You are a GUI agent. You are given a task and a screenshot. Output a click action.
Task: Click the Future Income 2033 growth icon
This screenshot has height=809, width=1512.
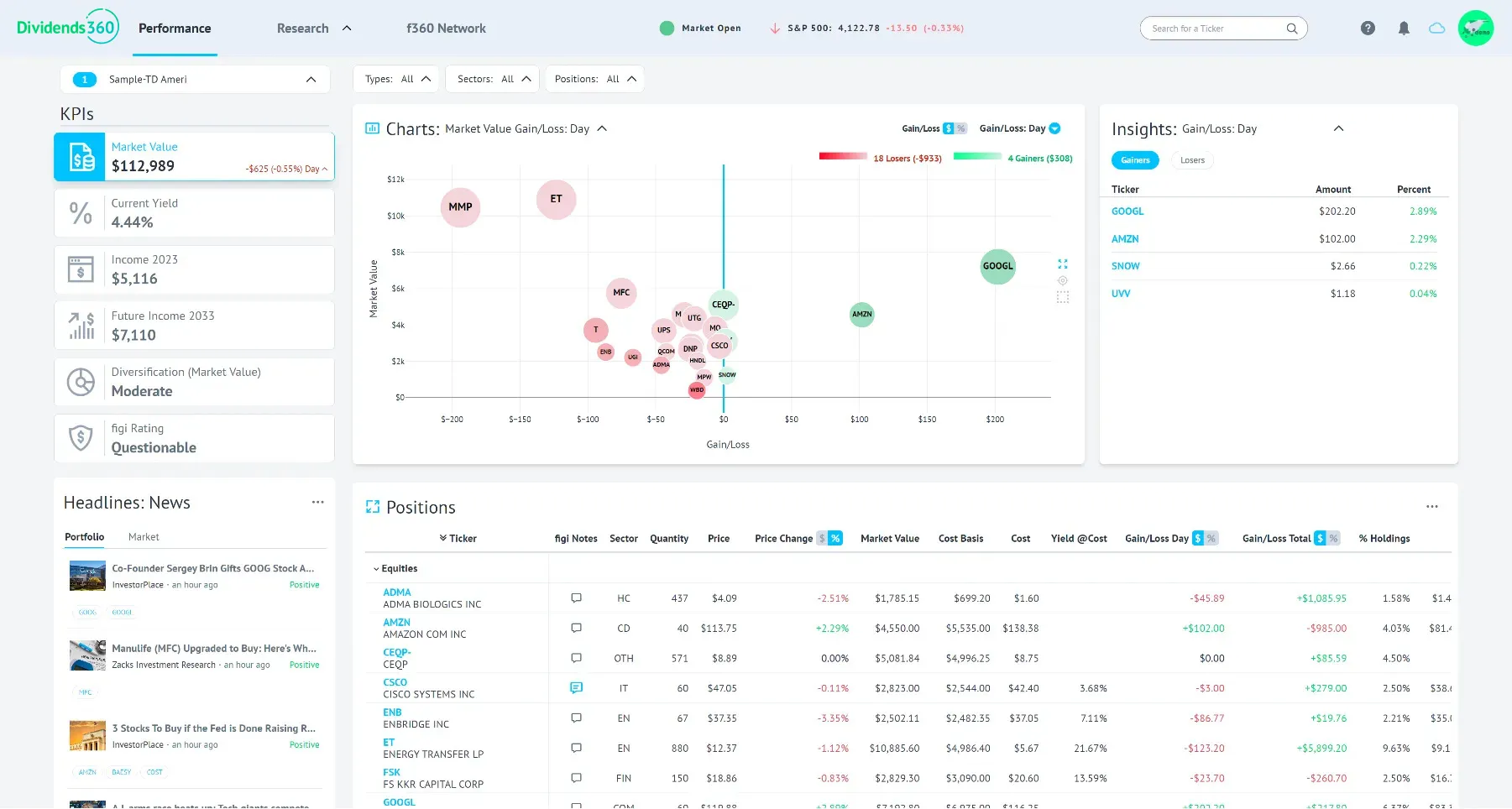click(x=81, y=326)
